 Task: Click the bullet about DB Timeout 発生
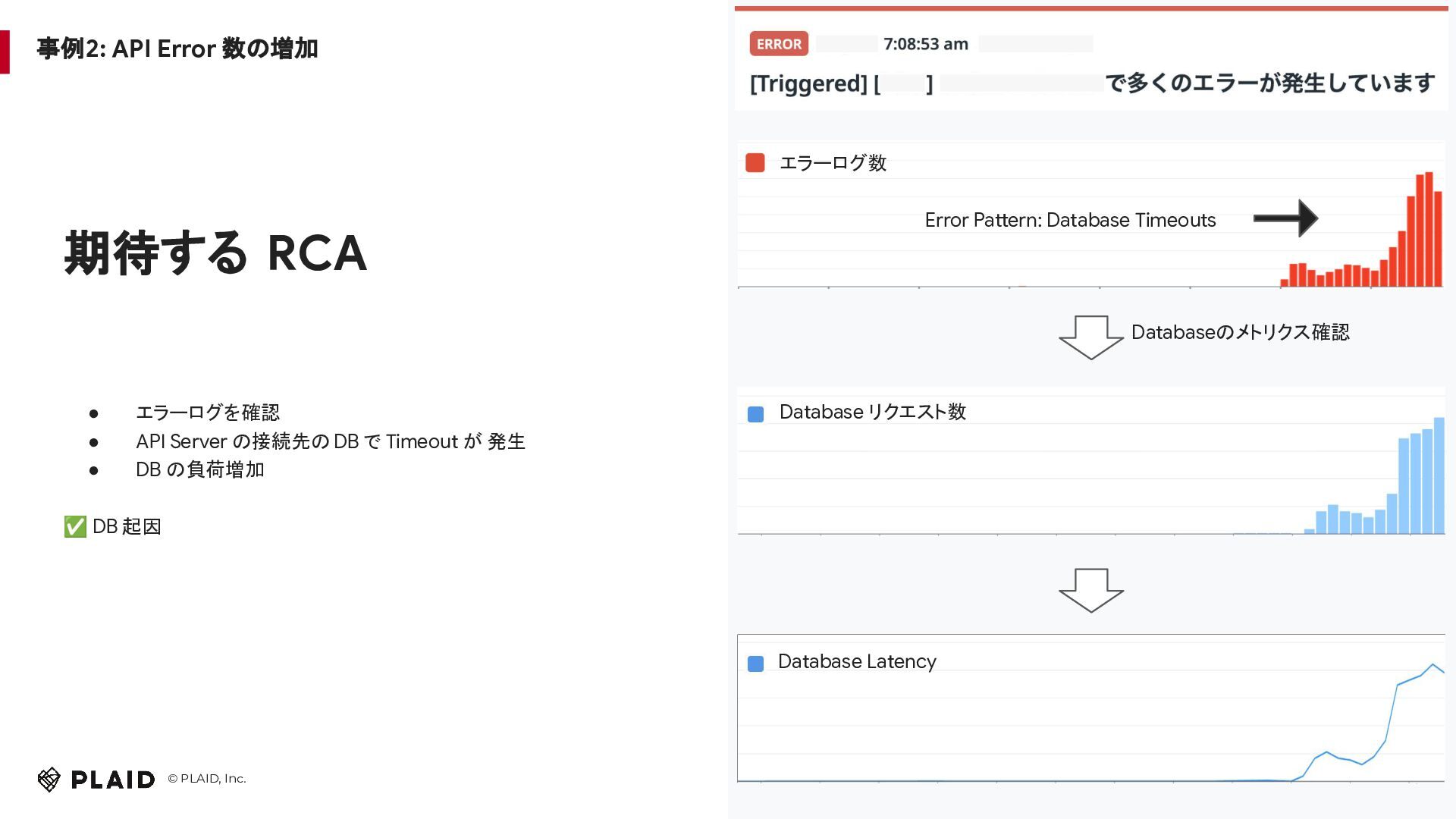point(331,441)
